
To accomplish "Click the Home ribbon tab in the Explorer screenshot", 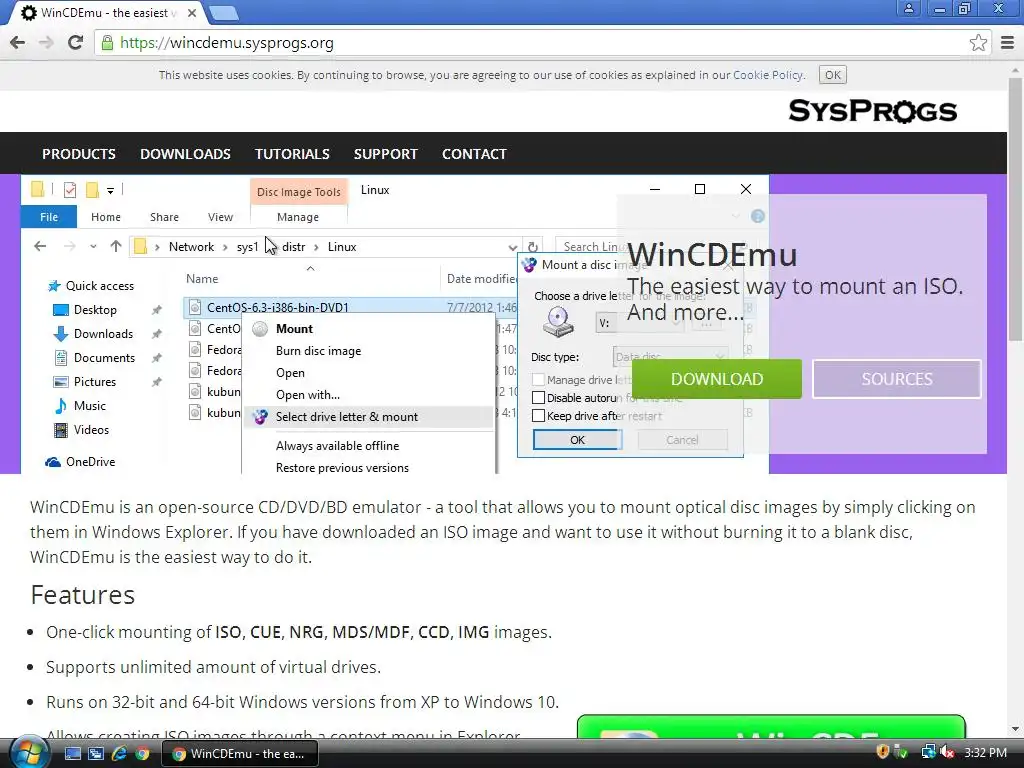I will [x=106, y=217].
